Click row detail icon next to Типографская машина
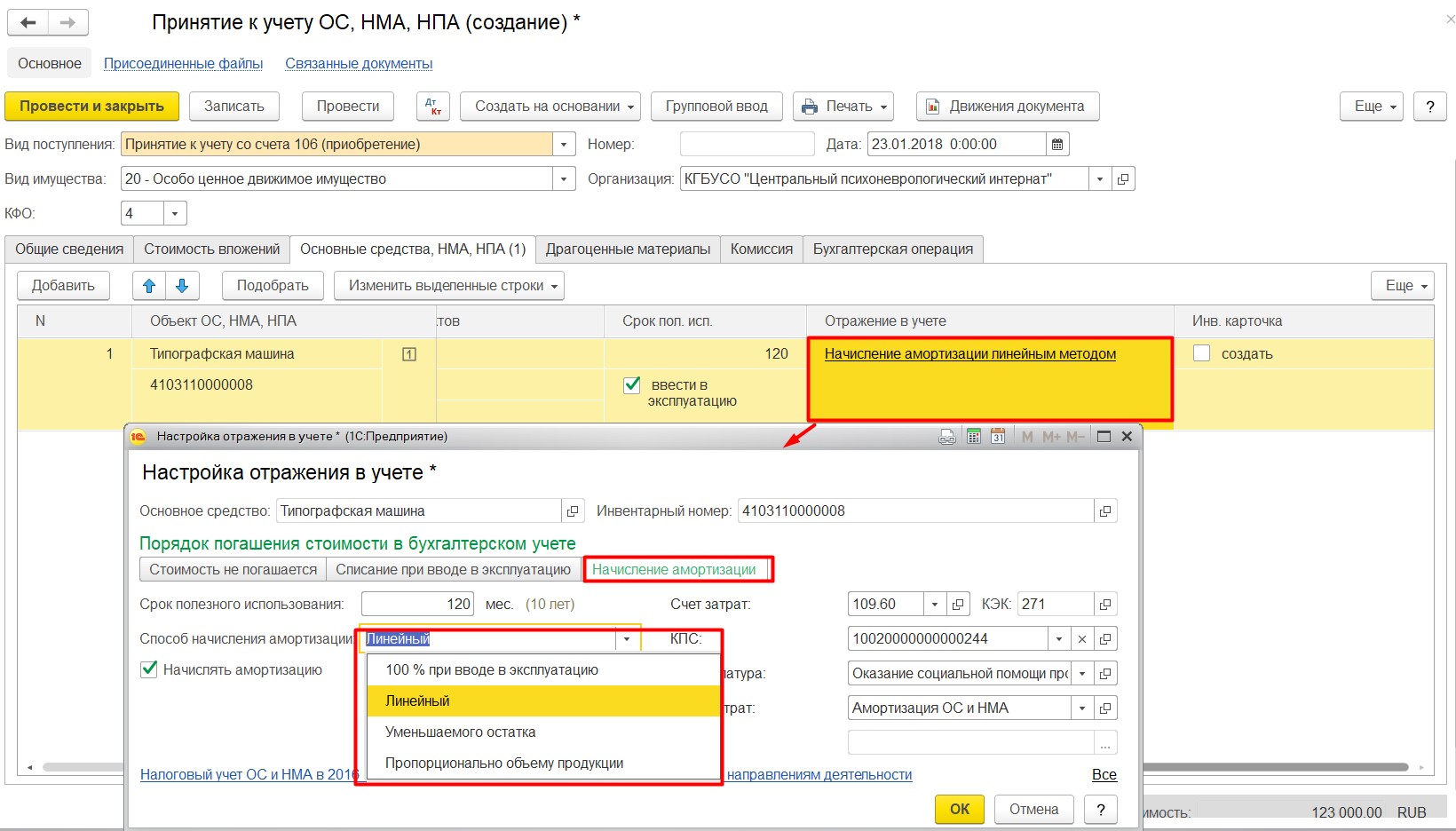The image size is (1456, 831). (x=409, y=354)
